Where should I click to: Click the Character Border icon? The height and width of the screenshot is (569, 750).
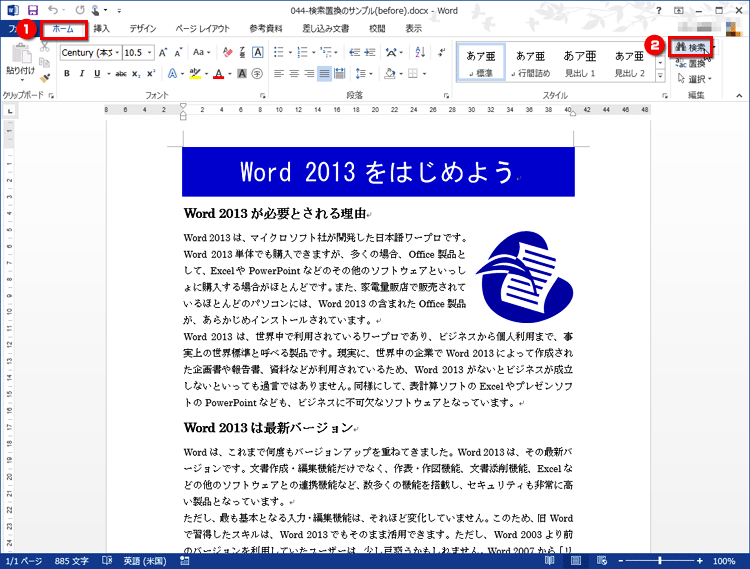tap(258, 52)
